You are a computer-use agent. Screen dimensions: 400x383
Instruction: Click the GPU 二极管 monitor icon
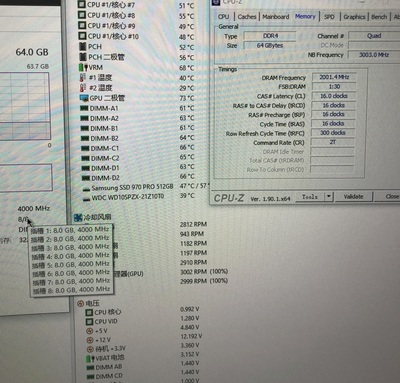[x=84, y=98]
